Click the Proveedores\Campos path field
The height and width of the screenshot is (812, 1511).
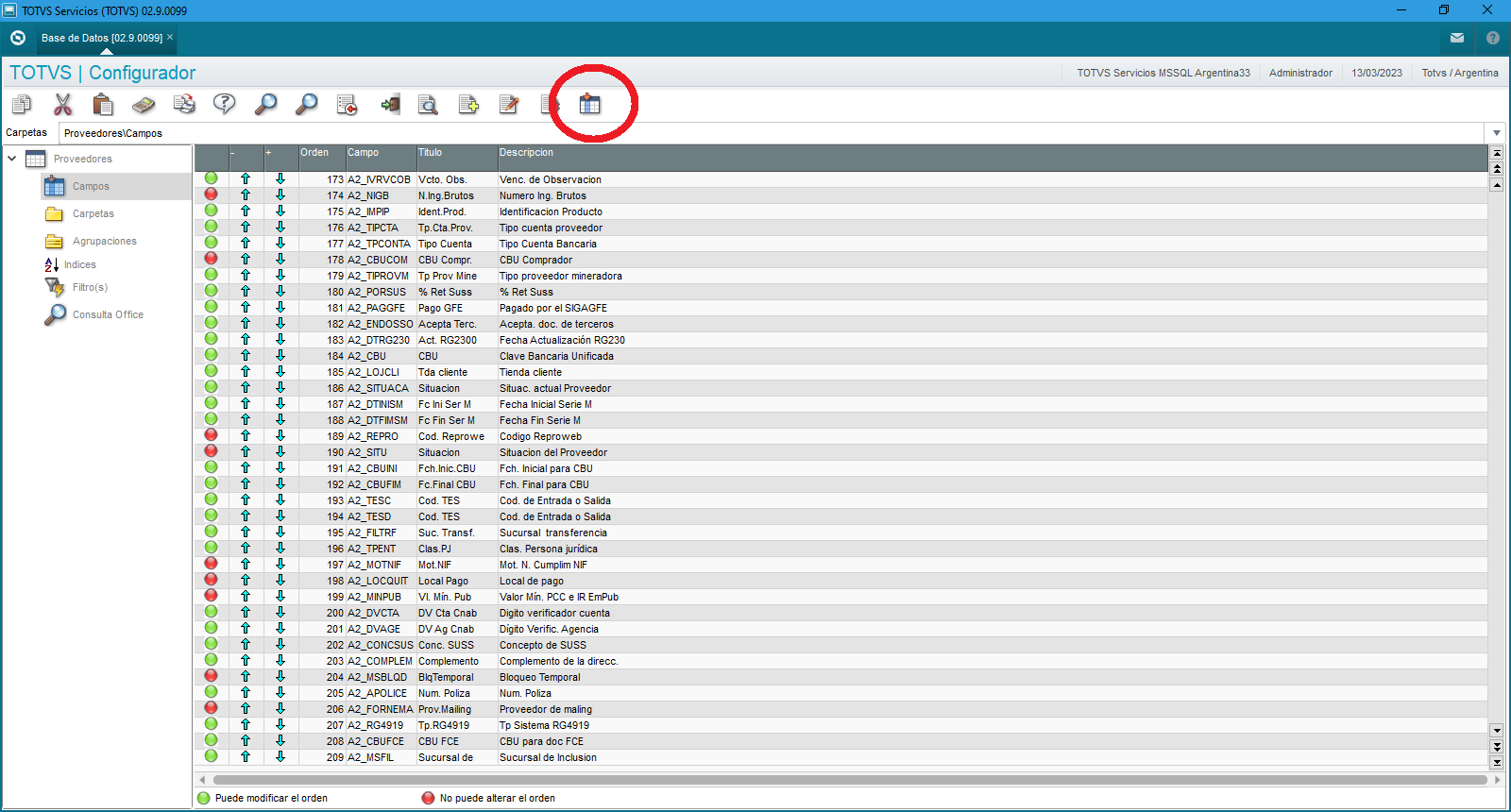(x=772, y=133)
